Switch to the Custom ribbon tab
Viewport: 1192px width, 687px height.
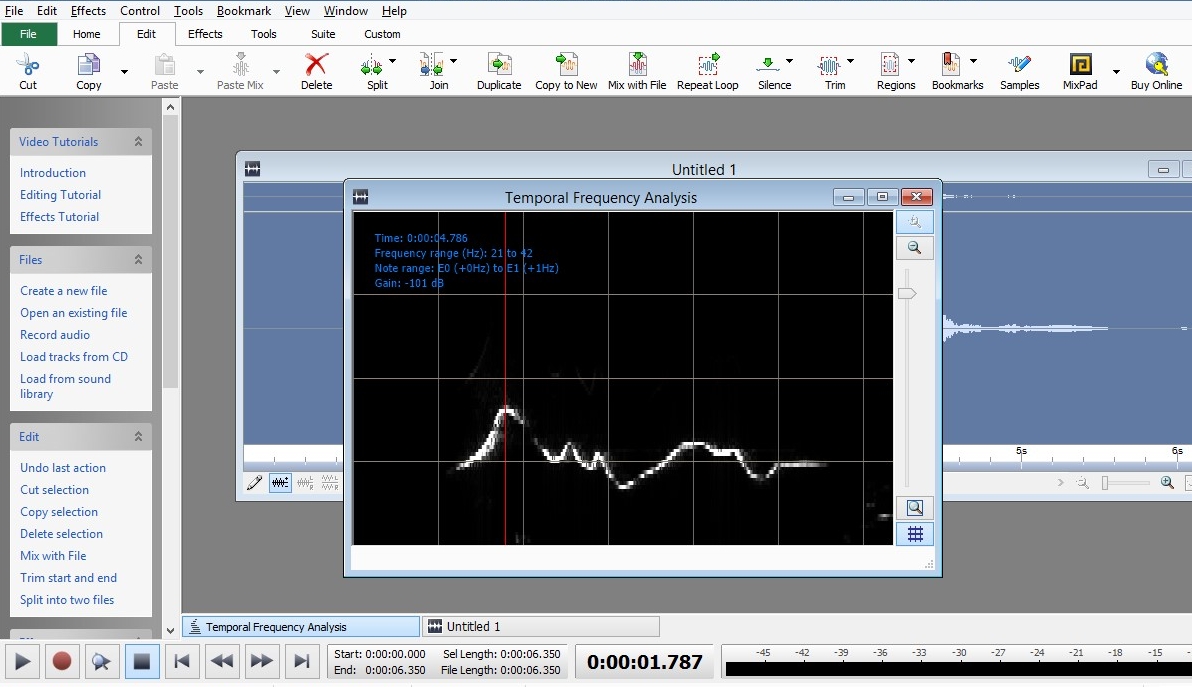click(x=382, y=34)
